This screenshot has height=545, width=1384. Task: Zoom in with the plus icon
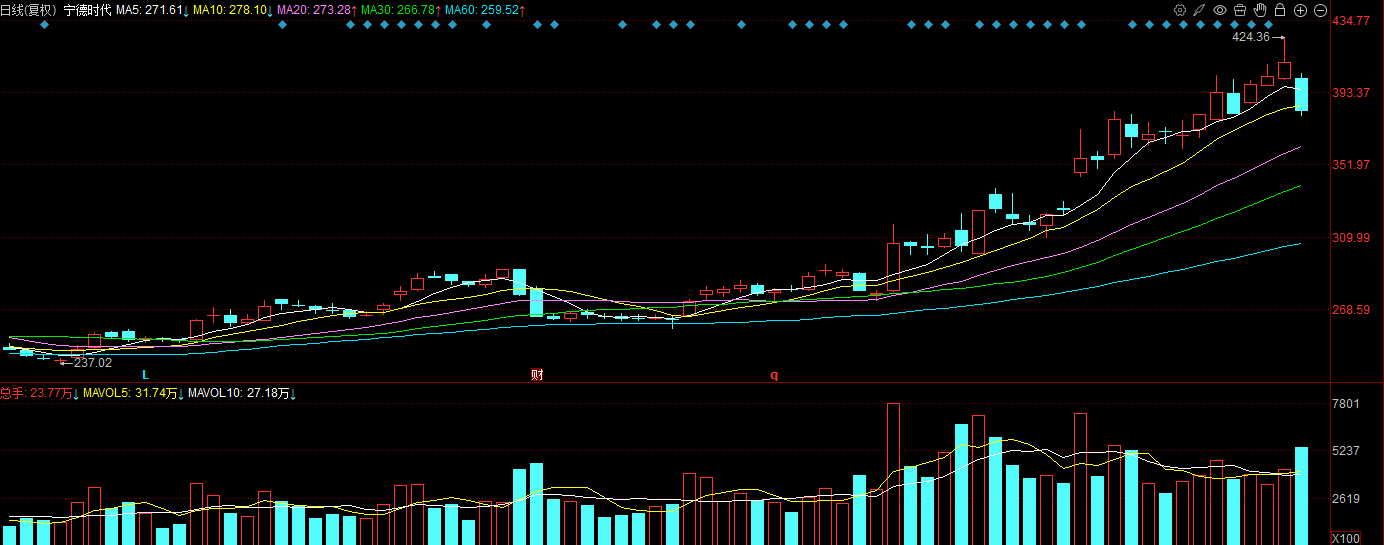coord(1301,10)
